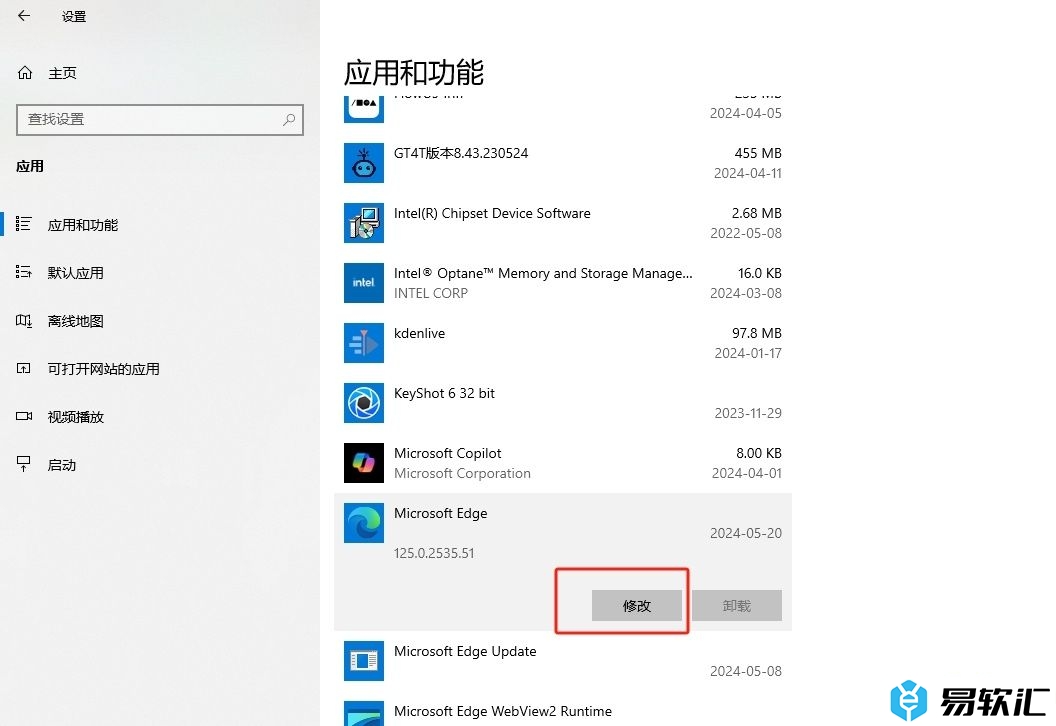Click the Microsoft Copilot app icon

tap(364, 463)
